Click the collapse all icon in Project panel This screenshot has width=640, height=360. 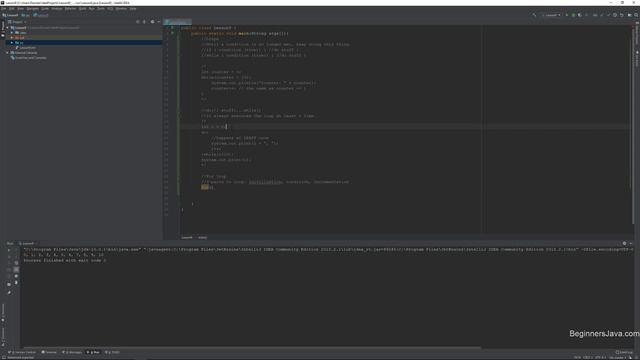(x=144, y=22)
